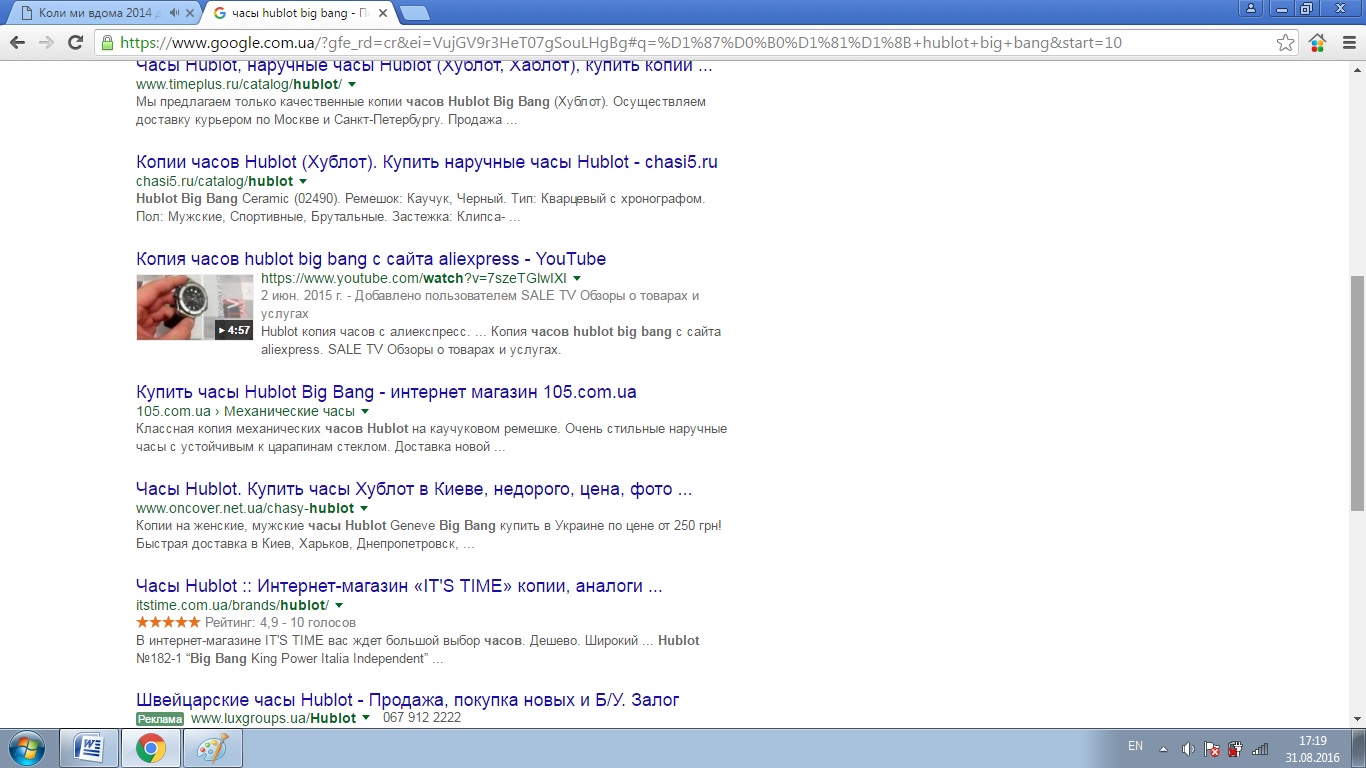This screenshot has width=1366, height=768.
Task: Click the Chrome taskbar icon
Action: coord(151,748)
